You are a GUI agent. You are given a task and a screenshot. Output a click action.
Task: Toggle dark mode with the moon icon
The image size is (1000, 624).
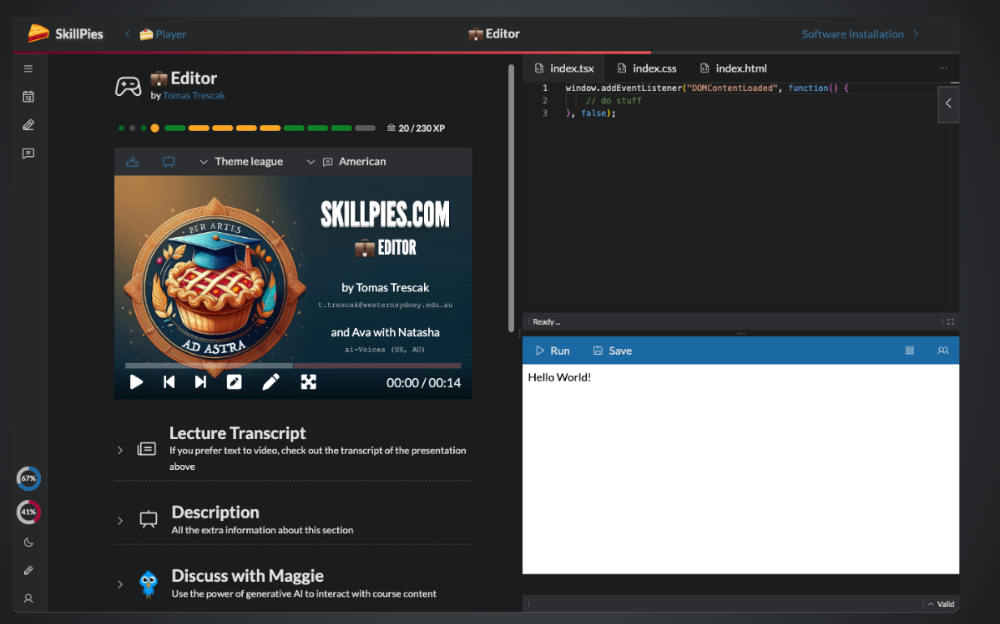pos(28,543)
